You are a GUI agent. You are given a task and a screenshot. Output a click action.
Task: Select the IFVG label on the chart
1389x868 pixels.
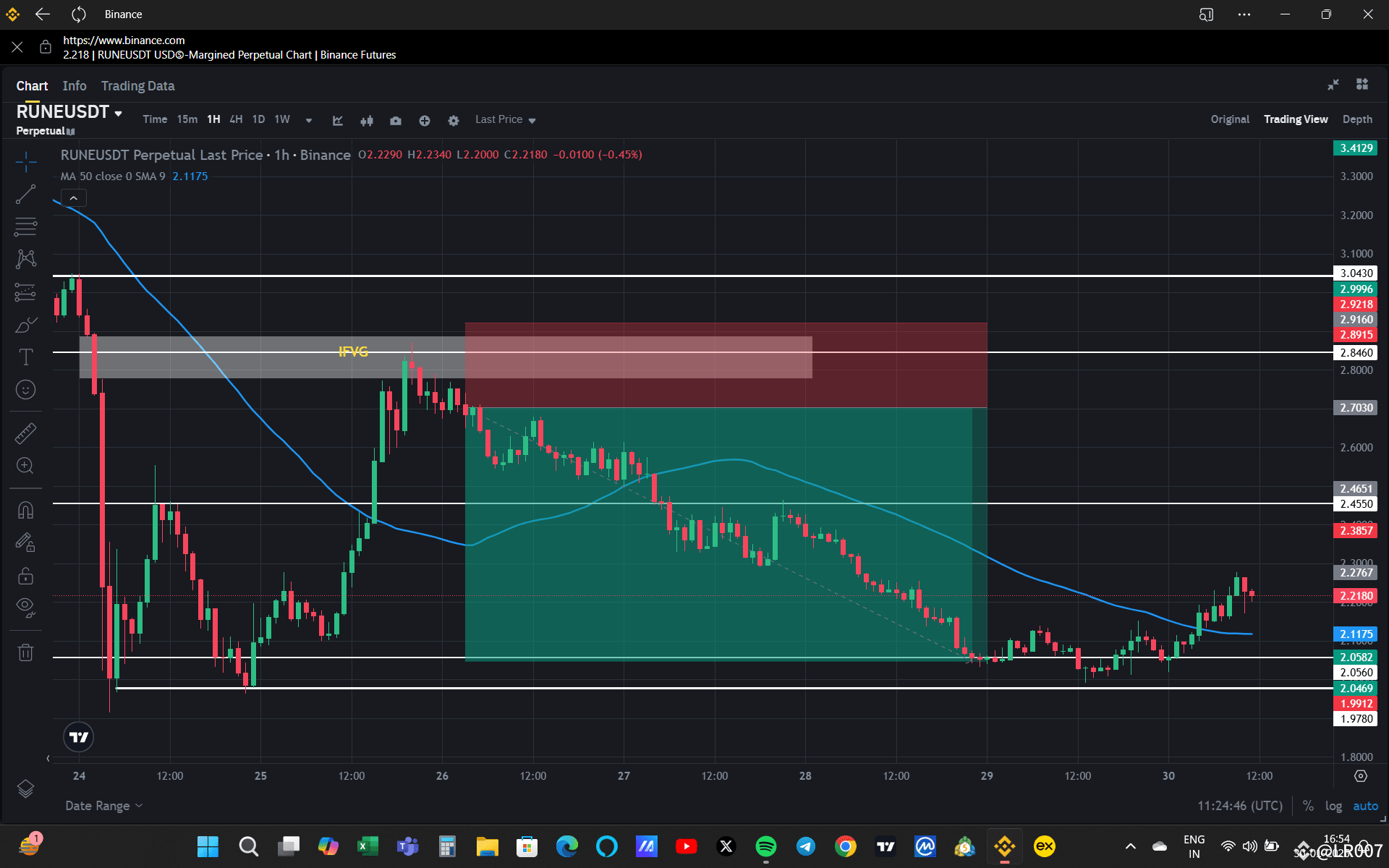click(x=353, y=352)
